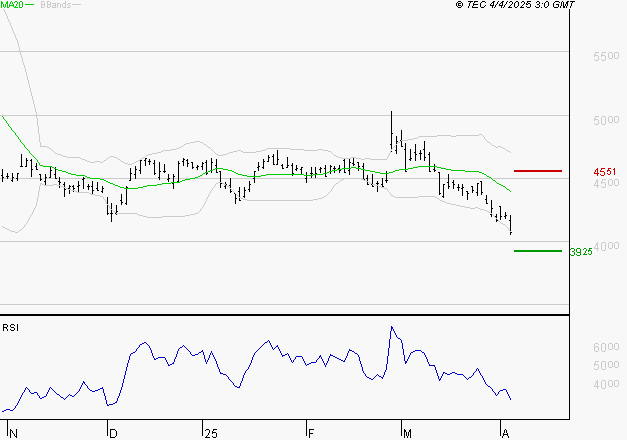Select the 4551 resistance price label

[x=604, y=172]
